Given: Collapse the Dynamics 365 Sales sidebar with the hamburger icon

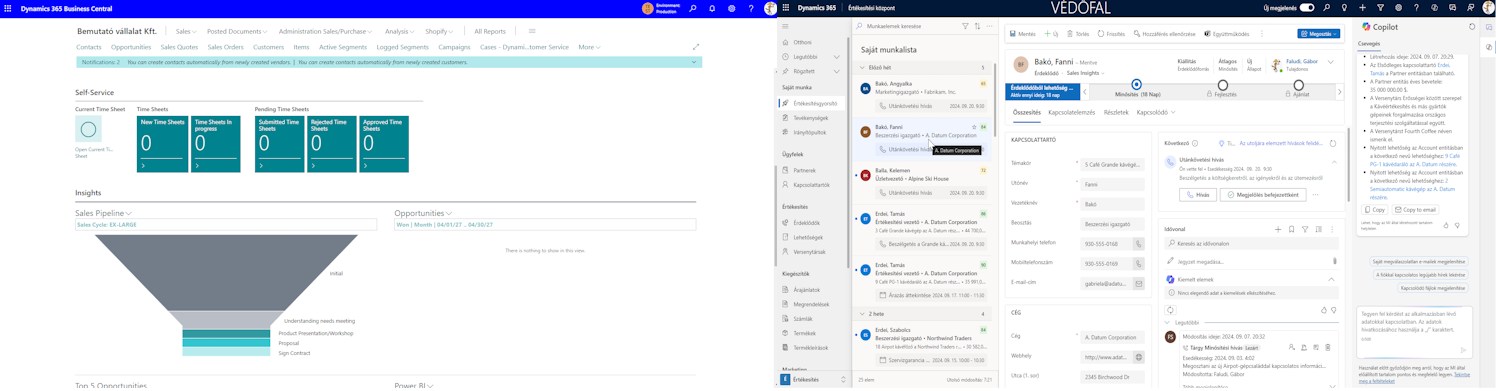Looking at the screenshot, I should (x=785, y=26).
